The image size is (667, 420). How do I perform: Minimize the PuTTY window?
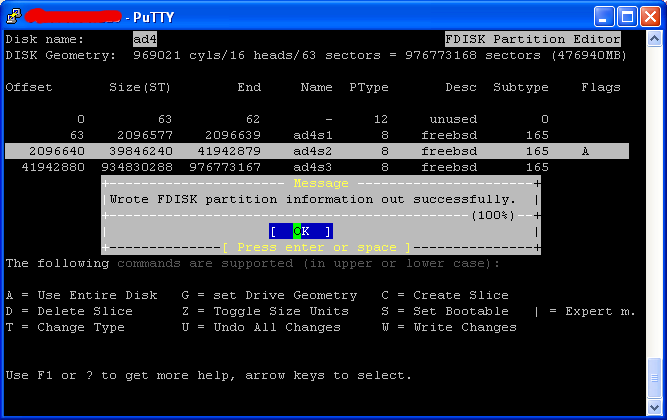[x=603, y=17]
